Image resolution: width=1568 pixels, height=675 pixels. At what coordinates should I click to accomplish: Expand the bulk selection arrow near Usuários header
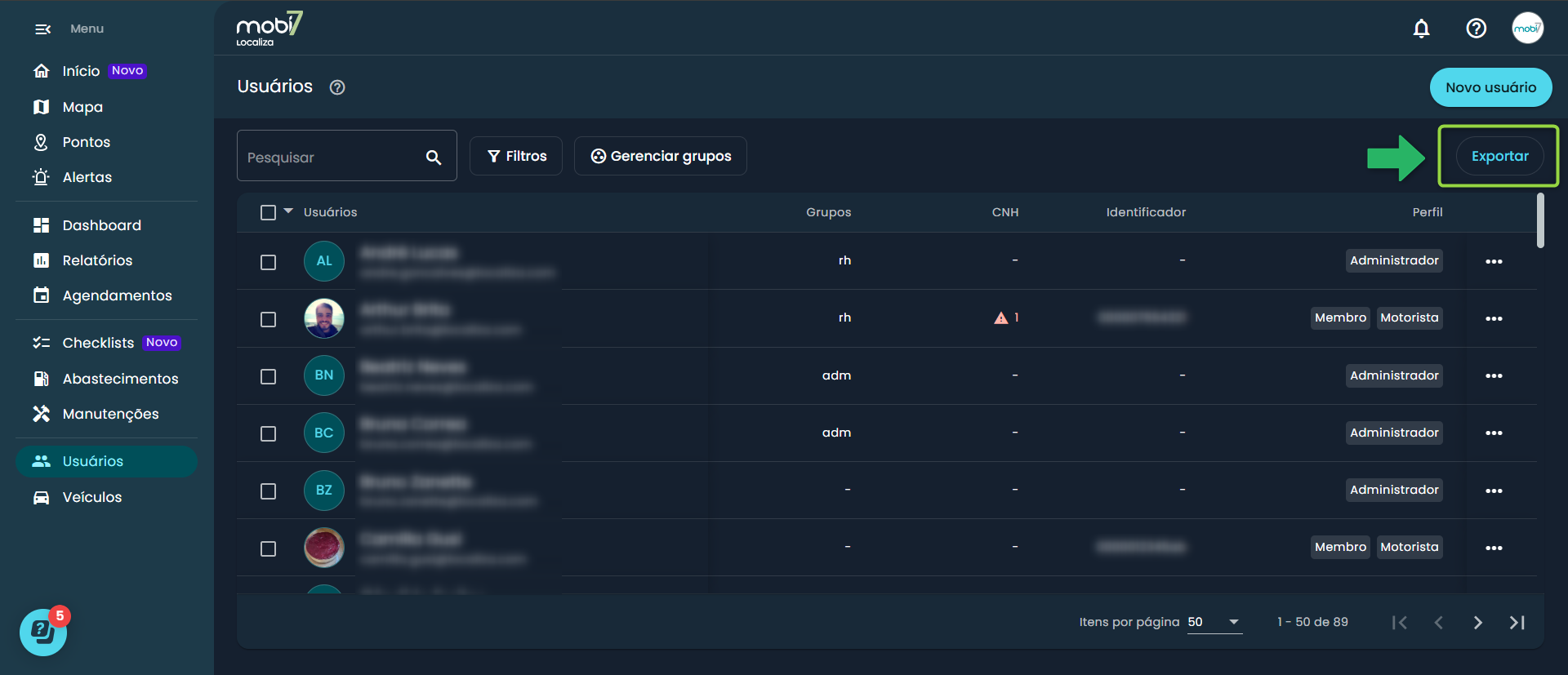(288, 211)
